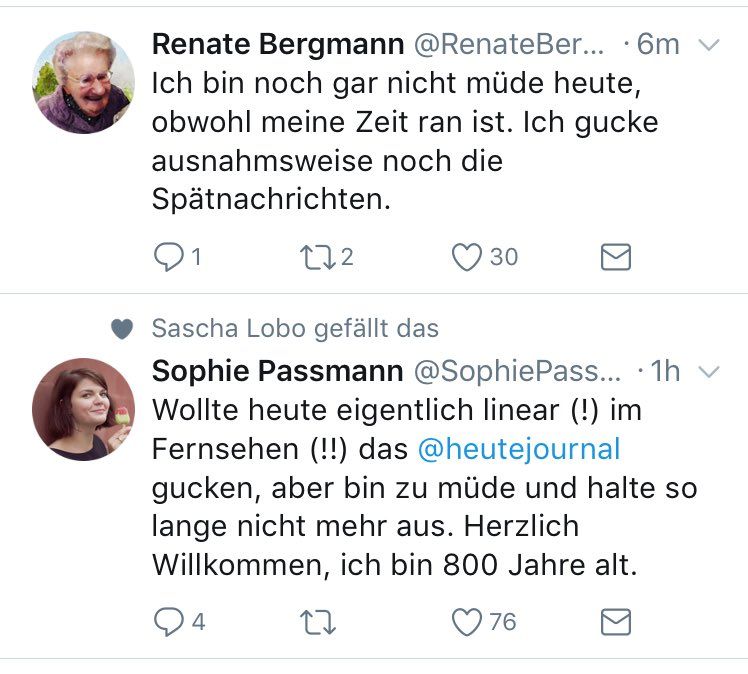Open the @heutejournal mention link
This screenshot has width=748, height=674.
pyautogui.click(x=518, y=449)
